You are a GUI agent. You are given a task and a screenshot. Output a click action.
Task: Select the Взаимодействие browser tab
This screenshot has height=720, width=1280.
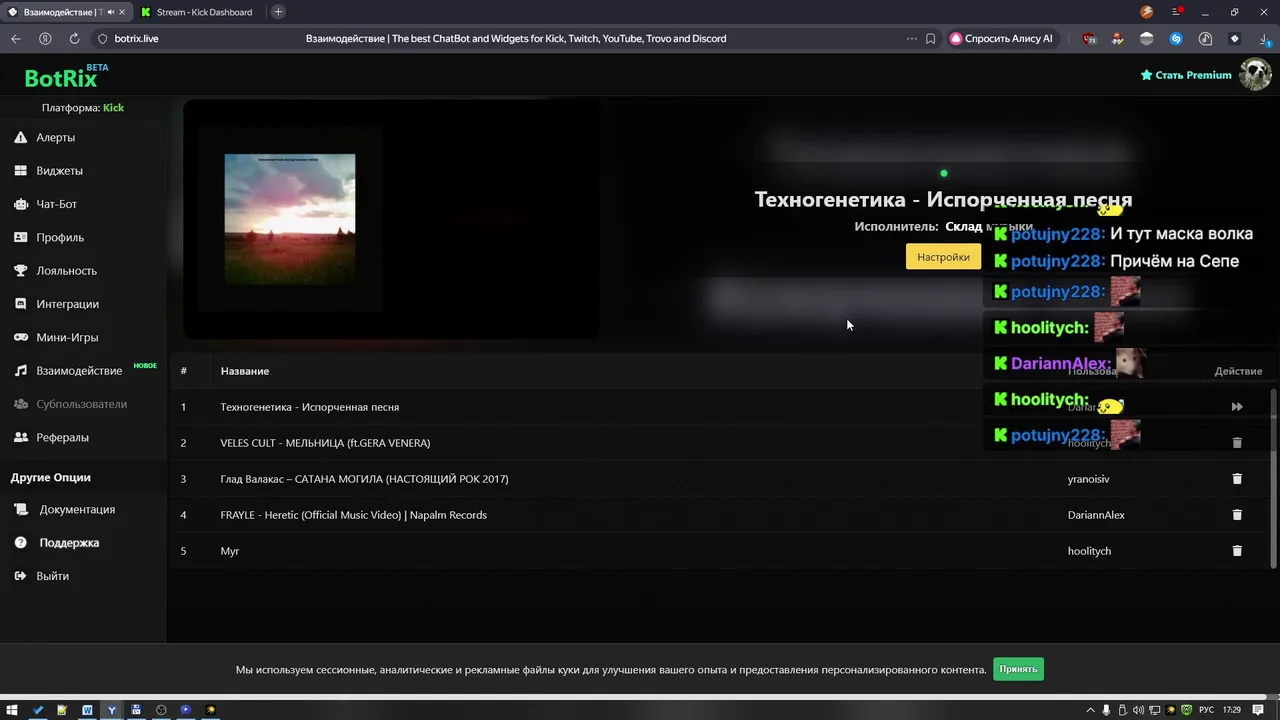[66, 12]
